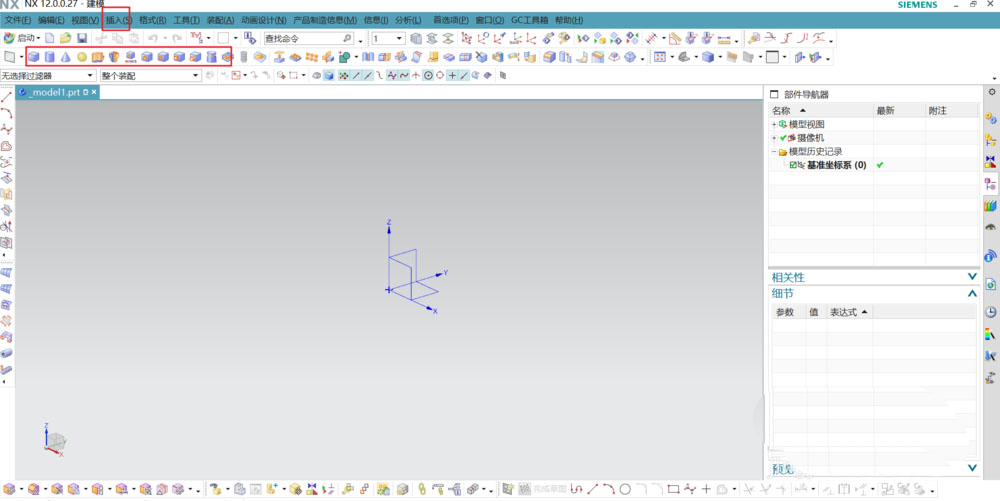
Task: Open the 分析(L) menu
Action: point(408,20)
